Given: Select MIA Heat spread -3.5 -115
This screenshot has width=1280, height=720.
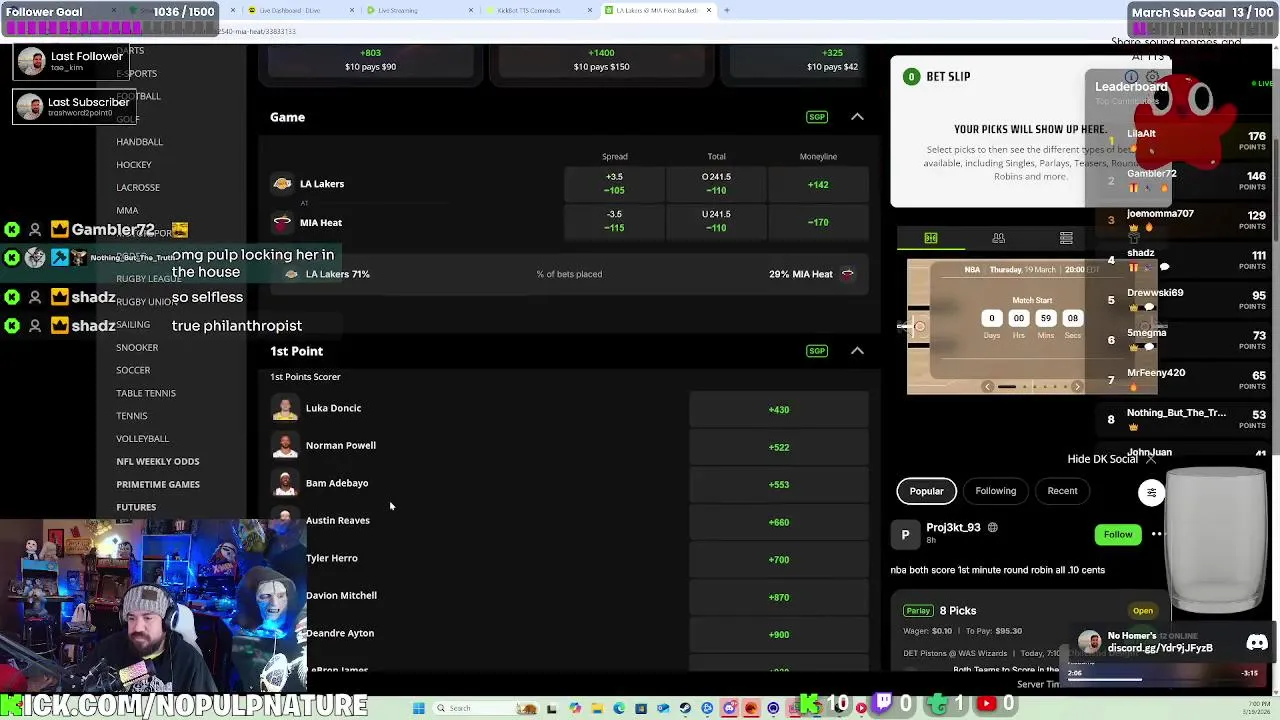Looking at the screenshot, I should [x=614, y=221].
